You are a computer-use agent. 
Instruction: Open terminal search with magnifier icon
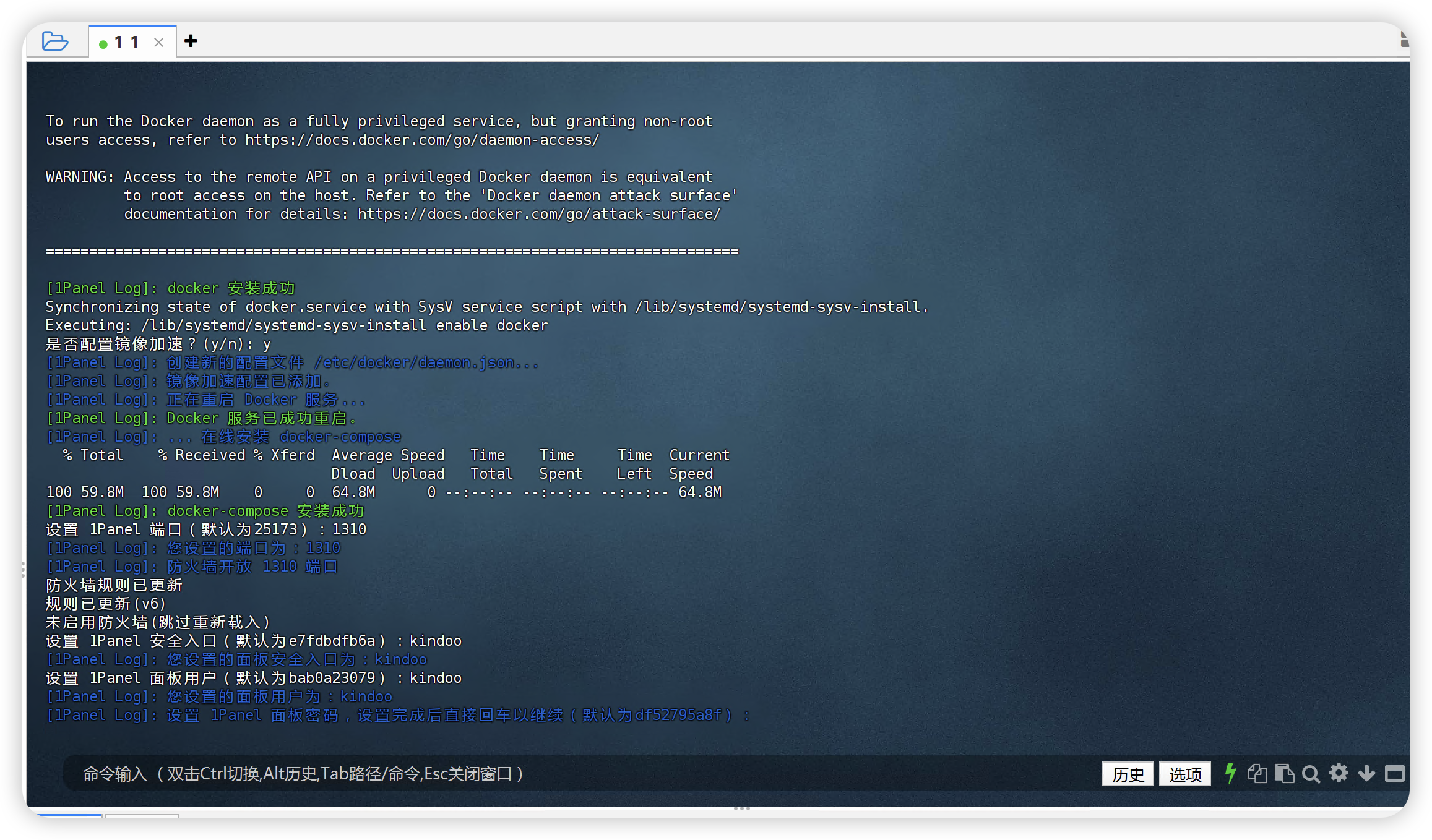tap(1311, 774)
